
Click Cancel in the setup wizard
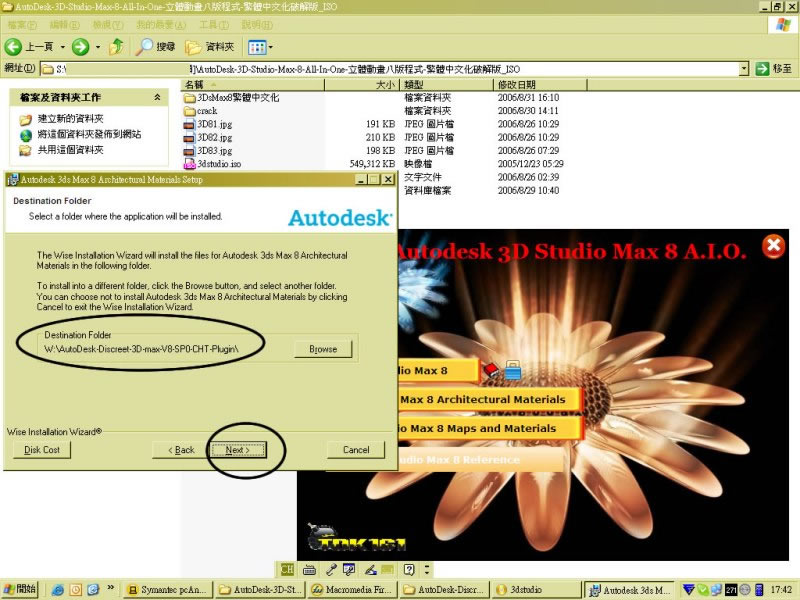click(356, 450)
